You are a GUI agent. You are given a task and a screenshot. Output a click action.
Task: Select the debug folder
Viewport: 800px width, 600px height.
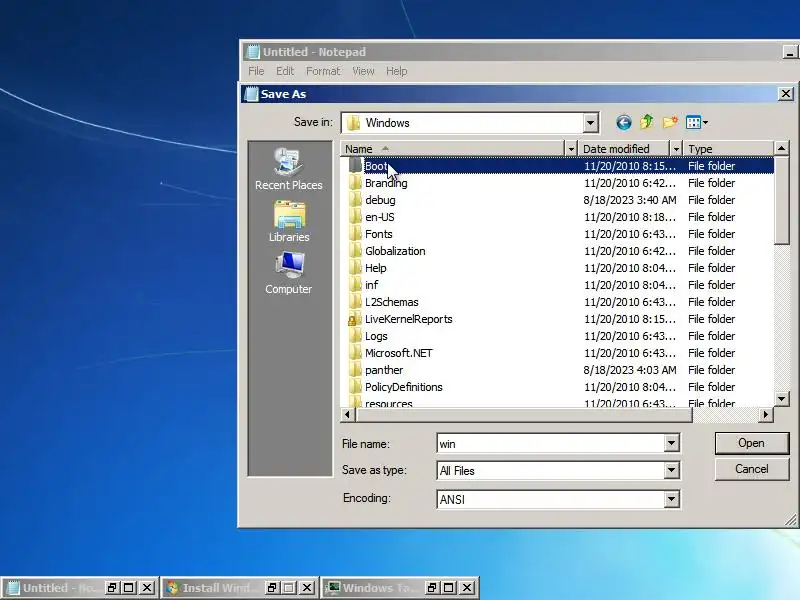coord(380,200)
